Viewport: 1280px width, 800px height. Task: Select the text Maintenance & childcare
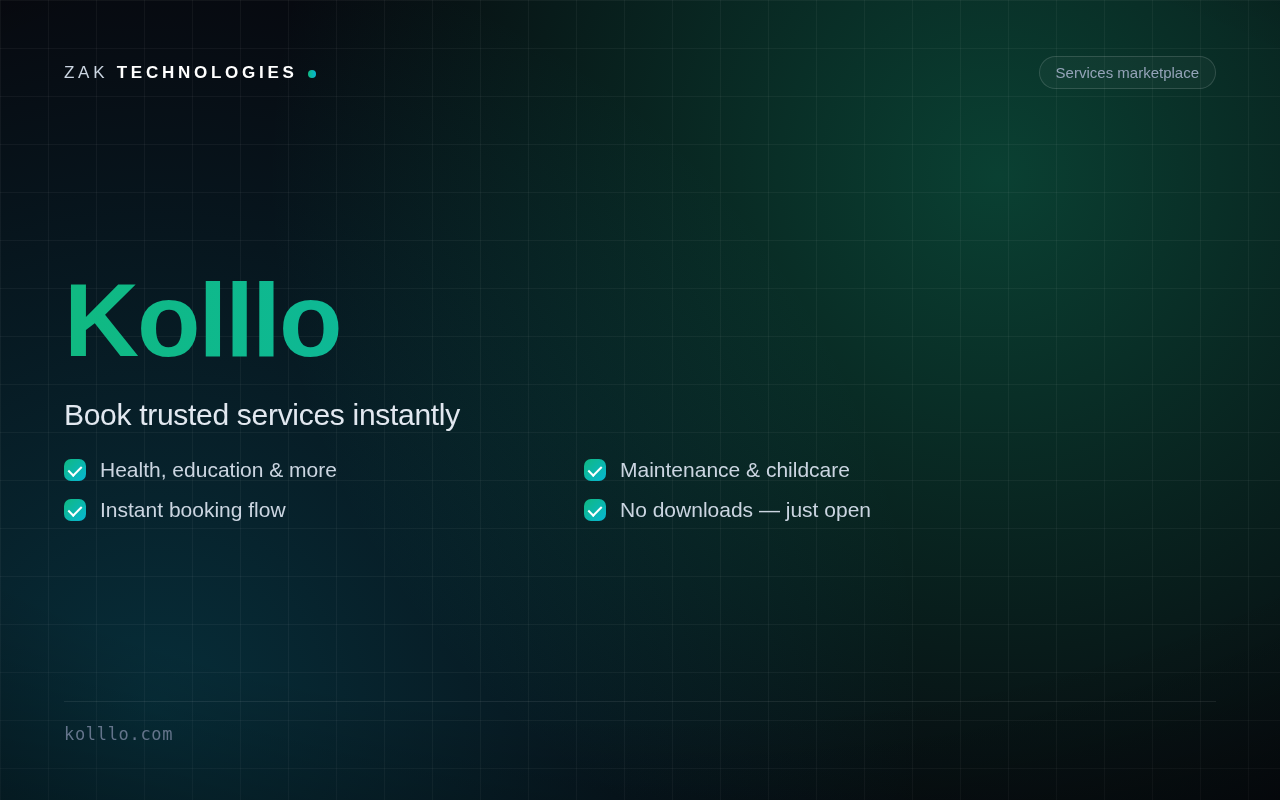pyautogui.click(x=735, y=470)
